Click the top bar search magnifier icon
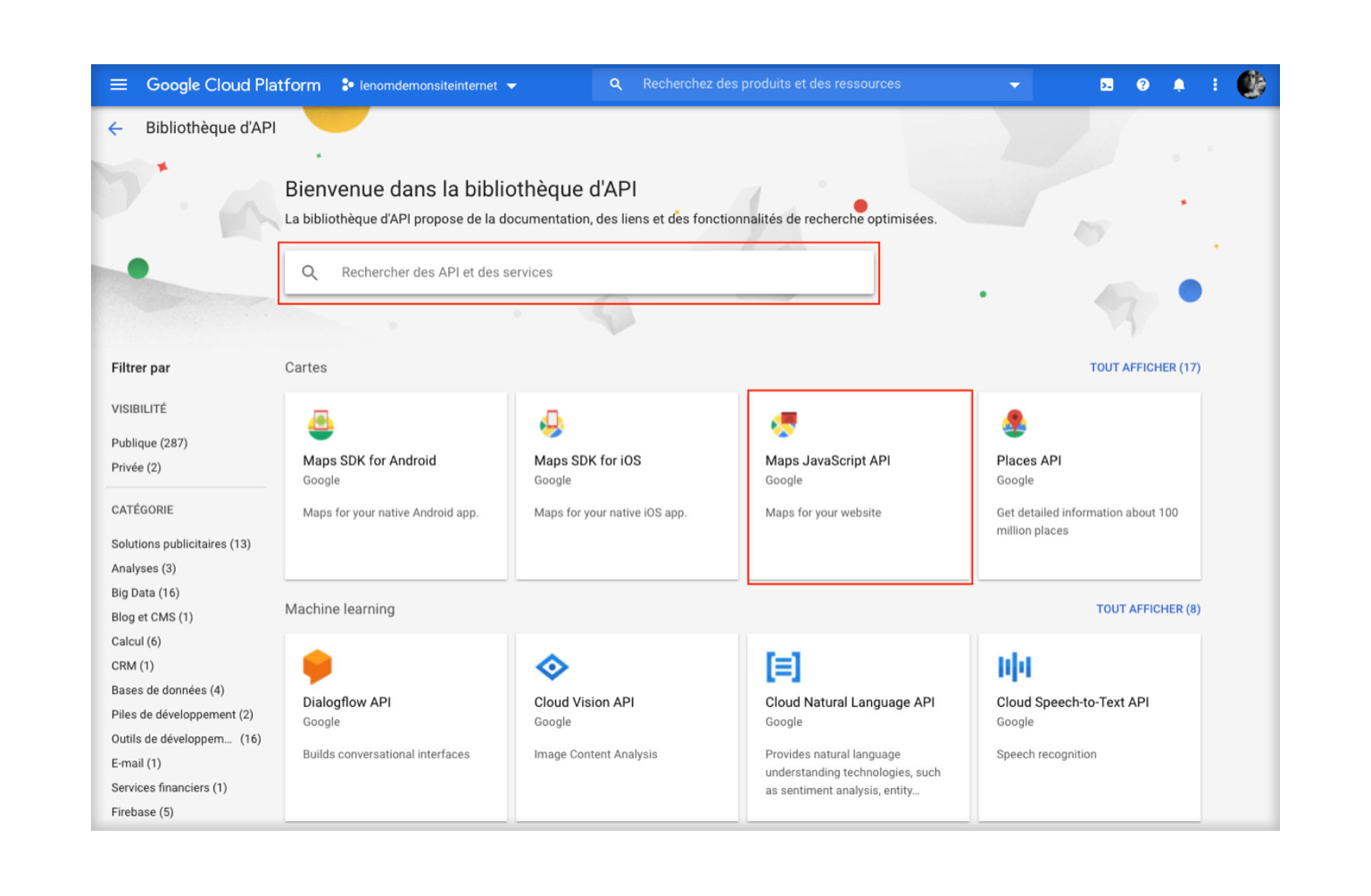 616,84
